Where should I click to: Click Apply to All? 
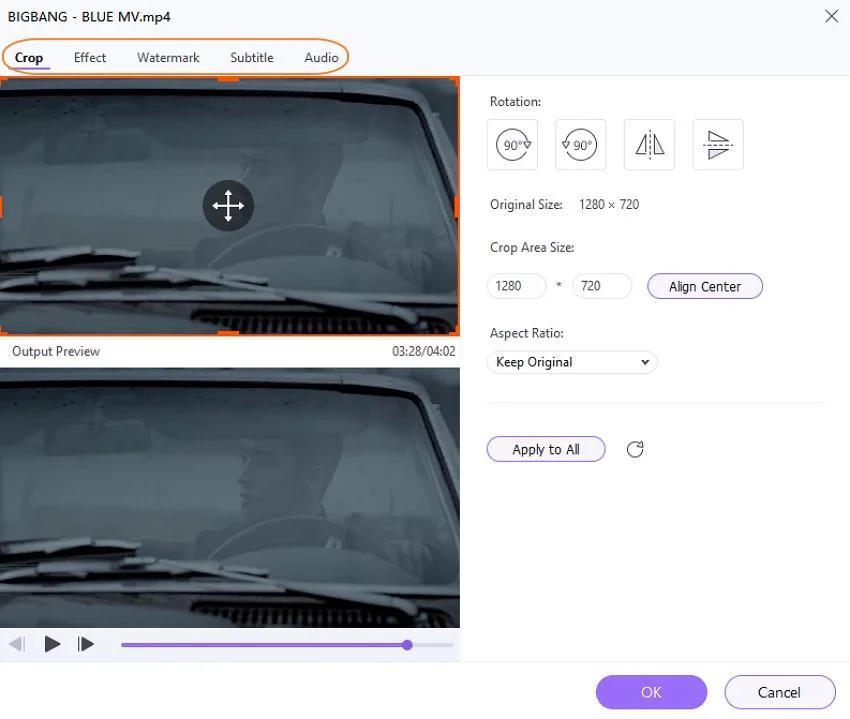click(x=546, y=450)
